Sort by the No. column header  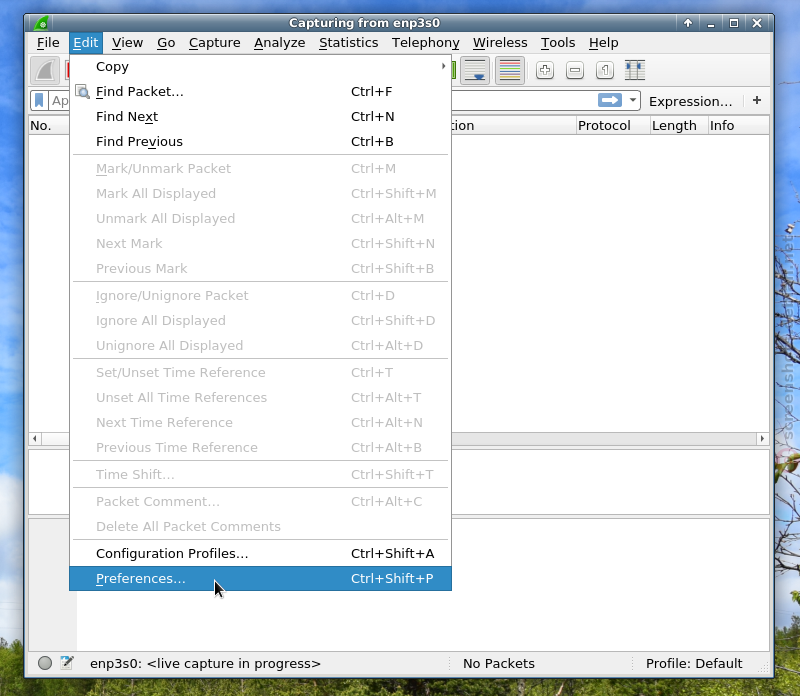point(49,126)
